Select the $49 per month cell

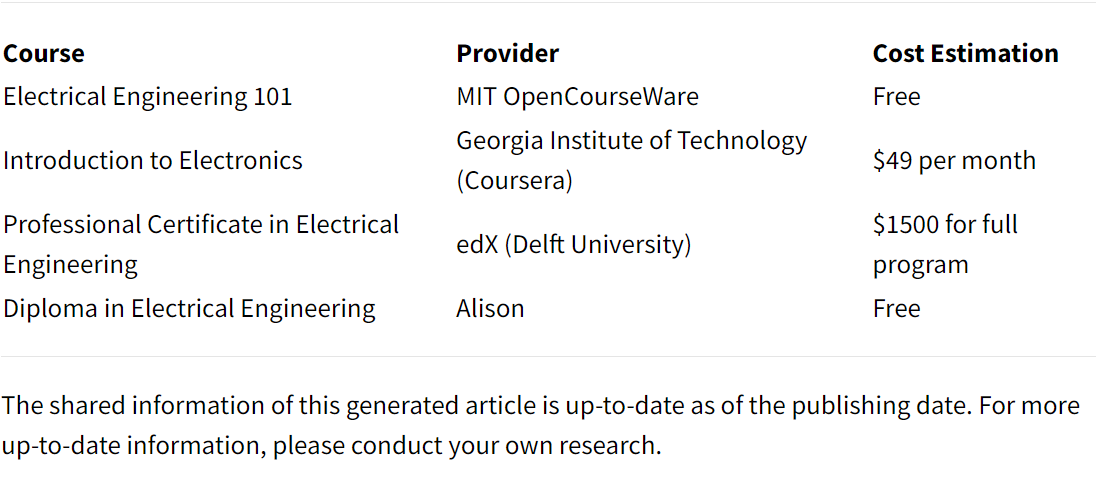click(x=954, y=160)
